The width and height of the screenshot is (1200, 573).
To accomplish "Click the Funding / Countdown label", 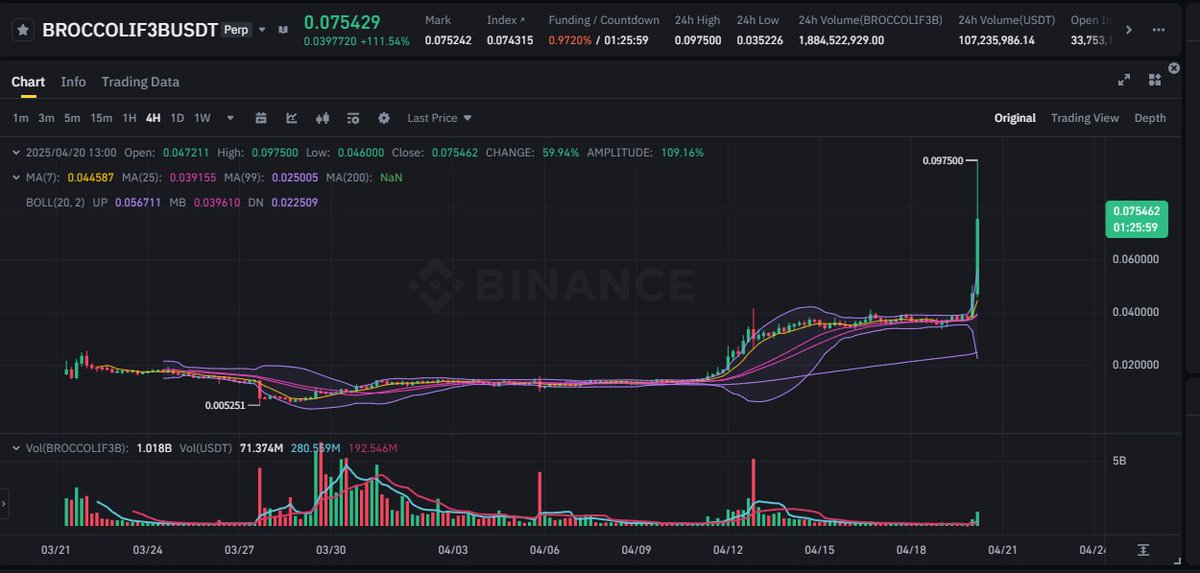I will point(603,20).
